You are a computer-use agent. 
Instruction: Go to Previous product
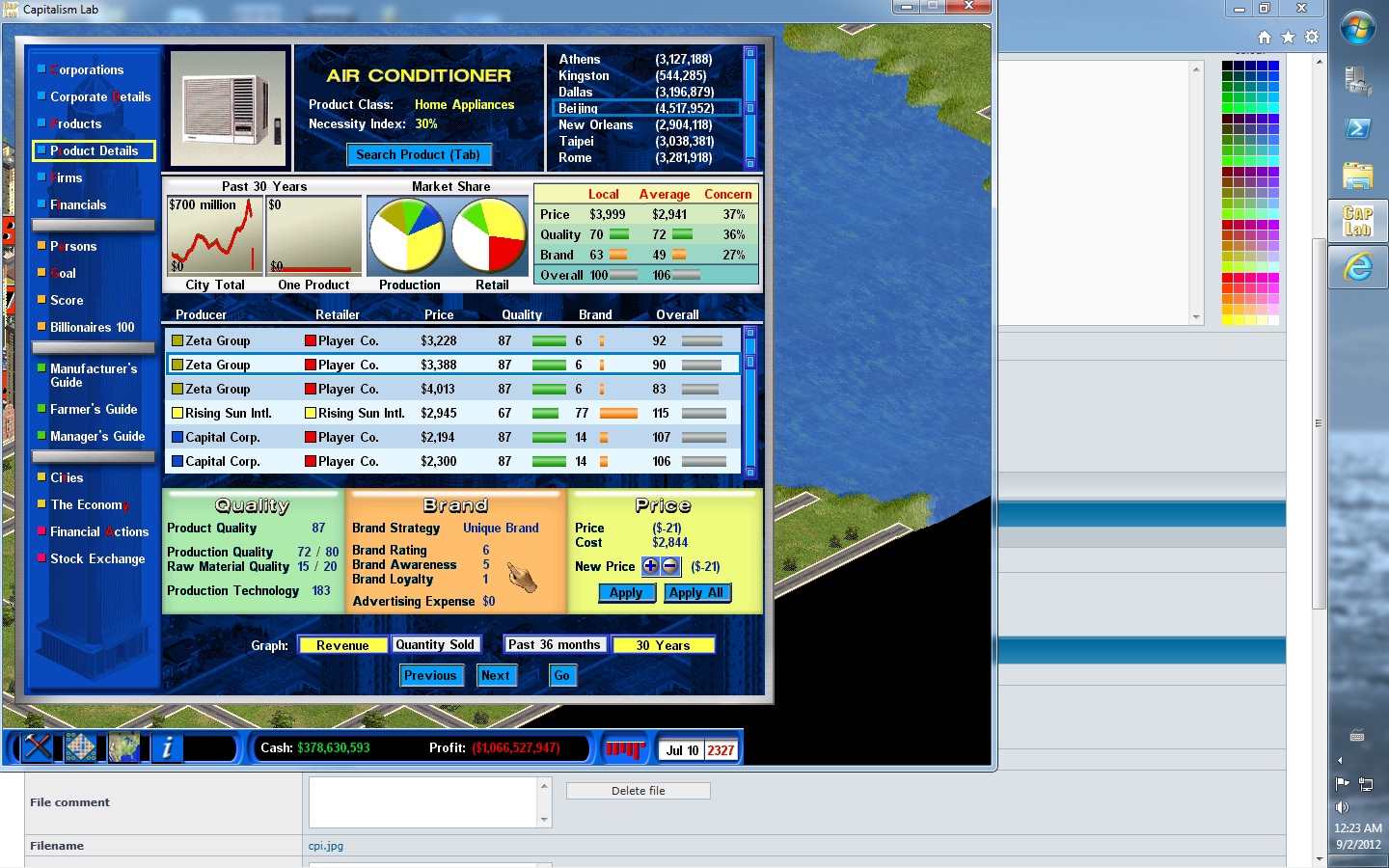(430, 675)
